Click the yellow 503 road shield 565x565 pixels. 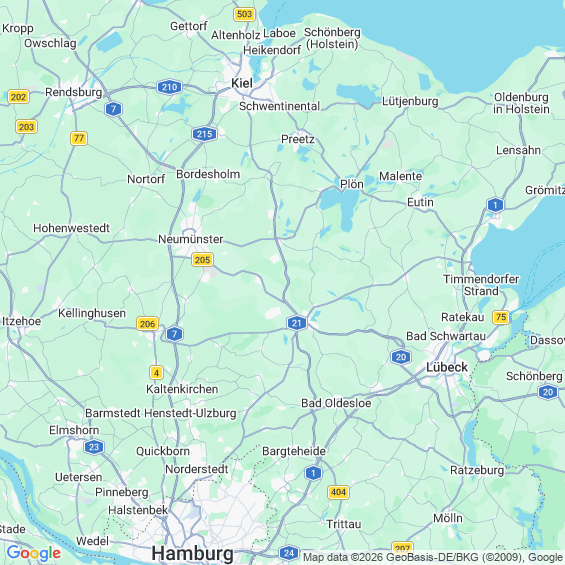[x=245, y=14]
